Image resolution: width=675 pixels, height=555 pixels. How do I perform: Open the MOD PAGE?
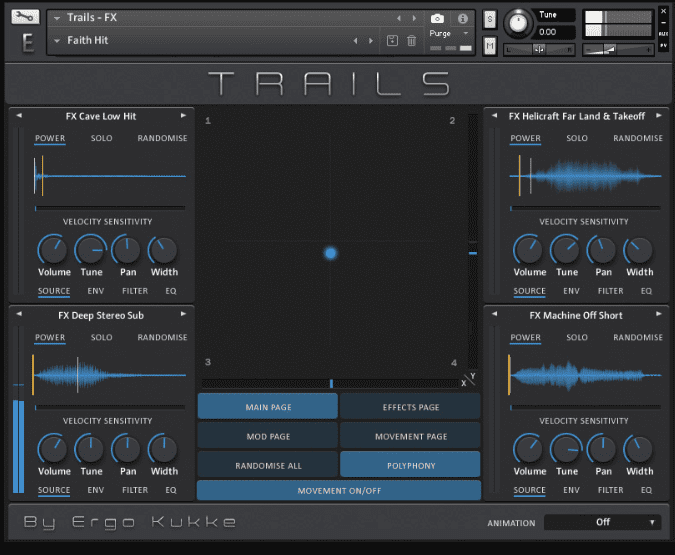268,436
